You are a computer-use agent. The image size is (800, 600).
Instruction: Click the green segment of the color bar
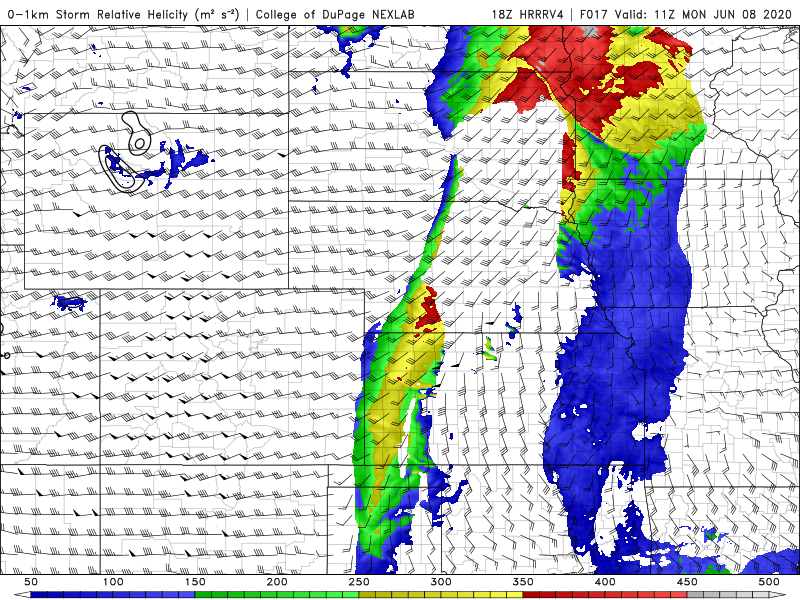(x=277, y=595)
